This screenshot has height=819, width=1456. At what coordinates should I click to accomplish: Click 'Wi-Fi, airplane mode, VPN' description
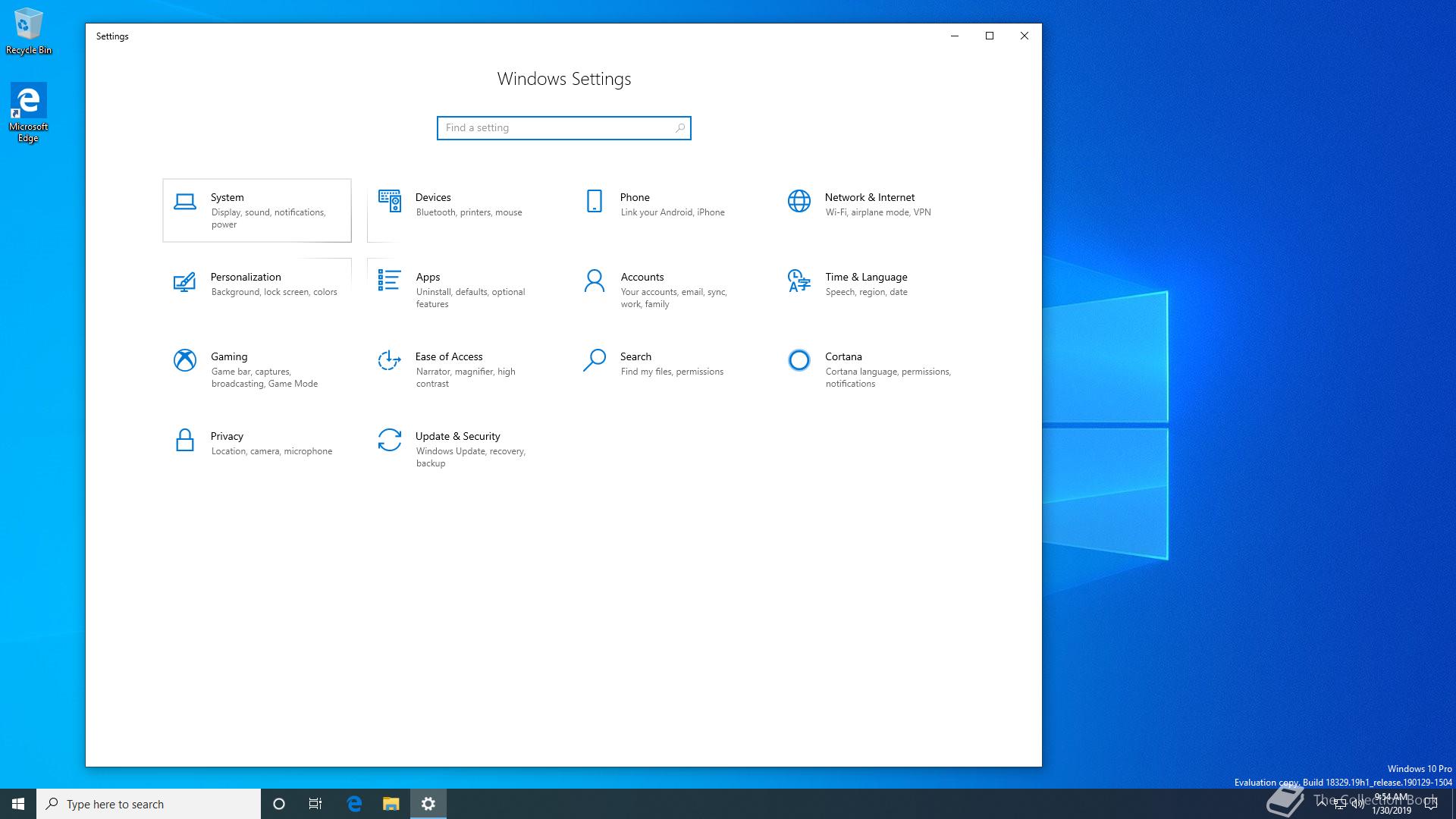point(878,212)
